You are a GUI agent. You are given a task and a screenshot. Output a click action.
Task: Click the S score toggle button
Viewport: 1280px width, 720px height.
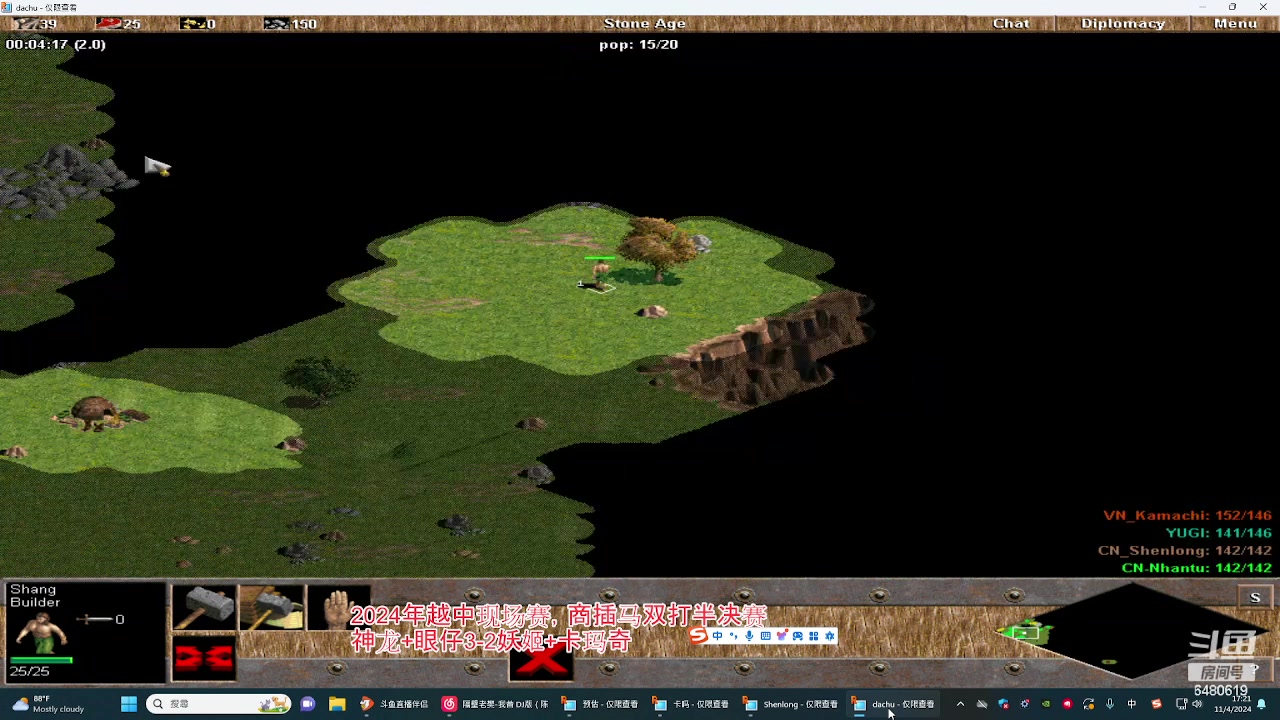(1255, 597)
